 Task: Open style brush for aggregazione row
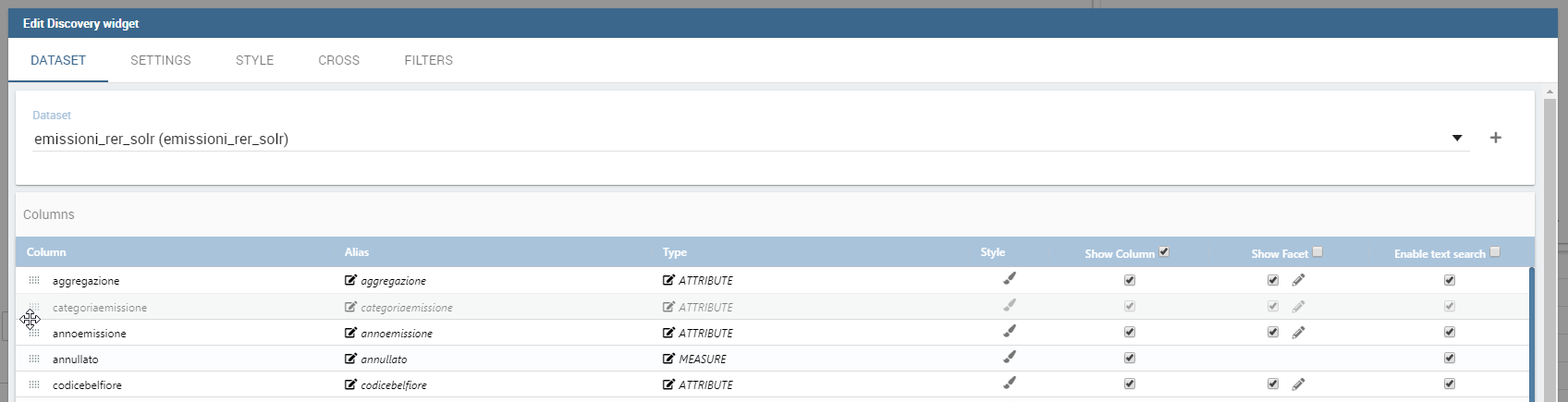[x=1010, y=278]
